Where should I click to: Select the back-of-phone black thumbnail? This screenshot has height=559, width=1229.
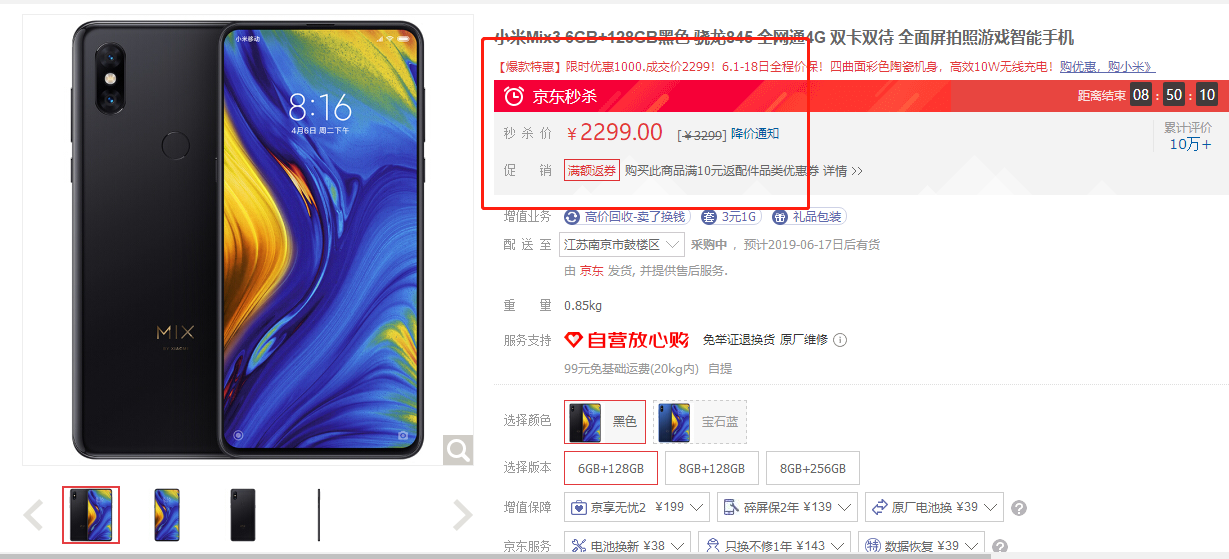243,515
